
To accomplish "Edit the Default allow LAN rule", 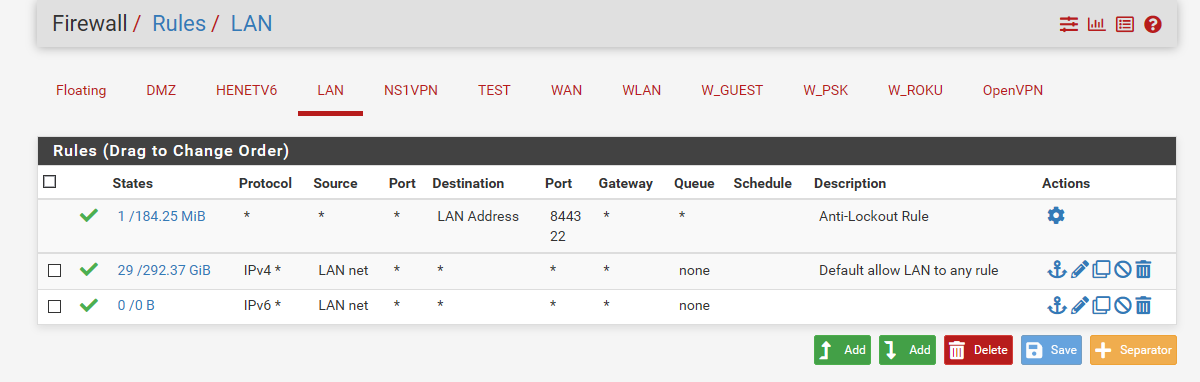I will [1079, 270].
